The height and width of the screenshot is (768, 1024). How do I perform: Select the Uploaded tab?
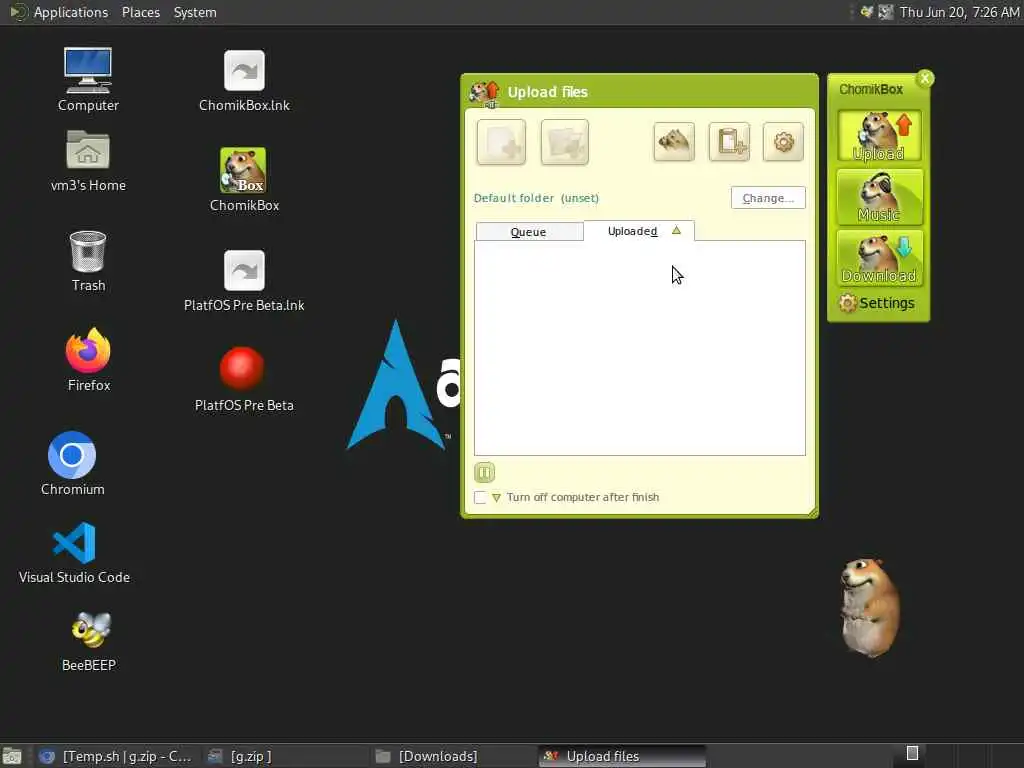pos(639,231)
